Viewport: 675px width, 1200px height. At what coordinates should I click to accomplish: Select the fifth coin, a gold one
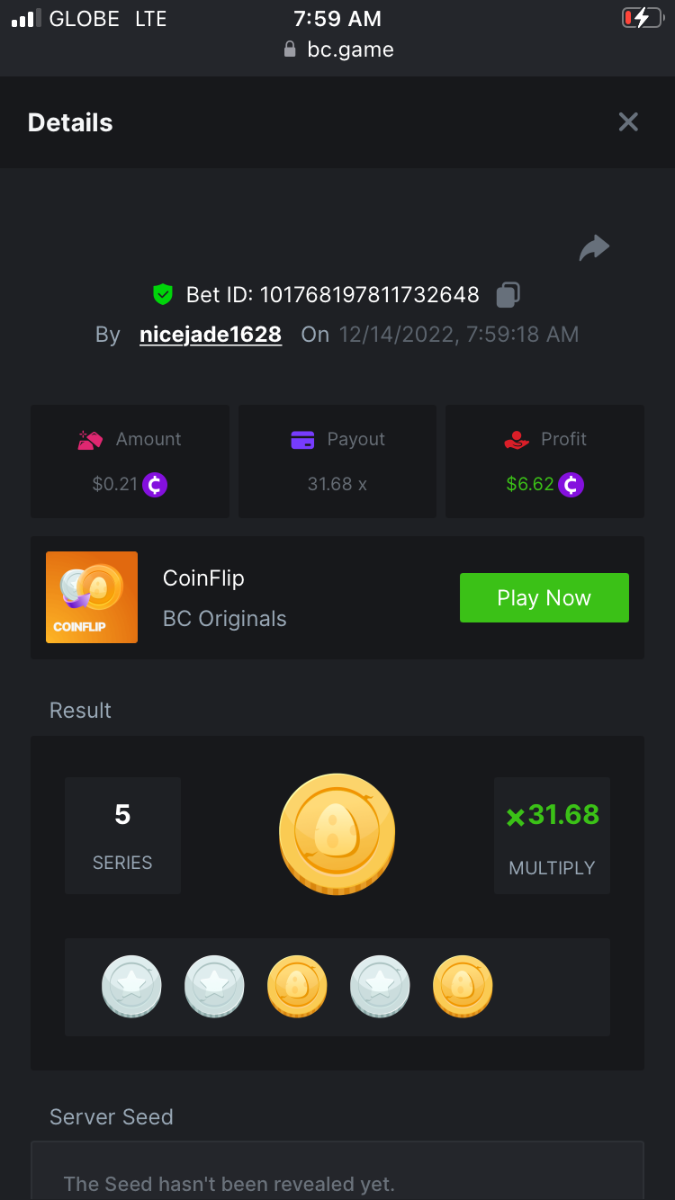pos(463,986)
